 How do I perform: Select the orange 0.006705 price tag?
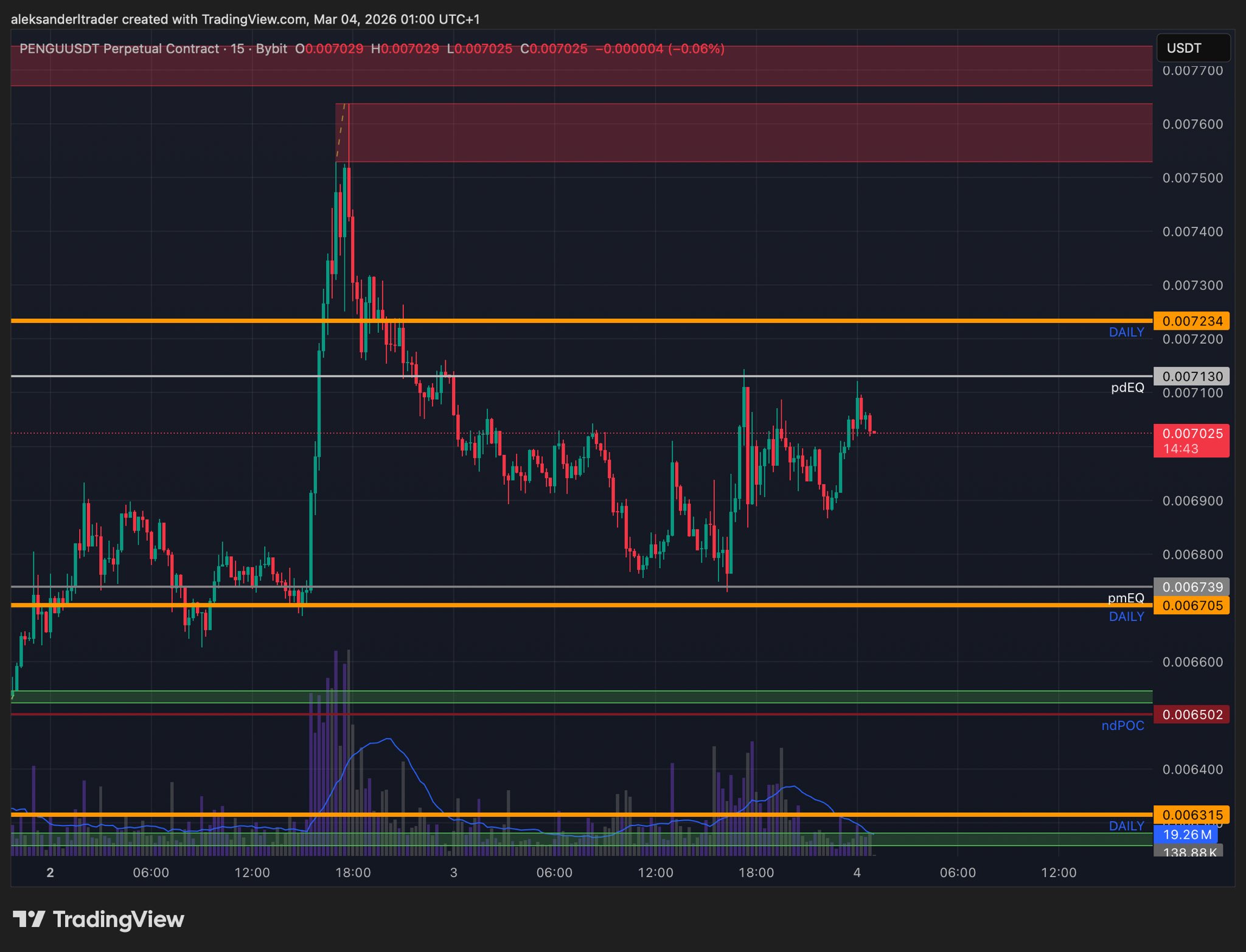[x=1191, y=605]
